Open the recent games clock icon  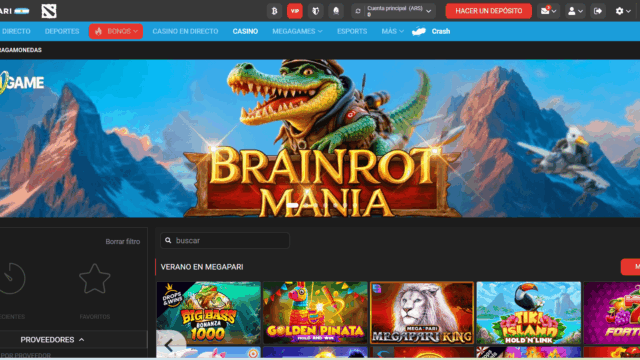[12, 279]
